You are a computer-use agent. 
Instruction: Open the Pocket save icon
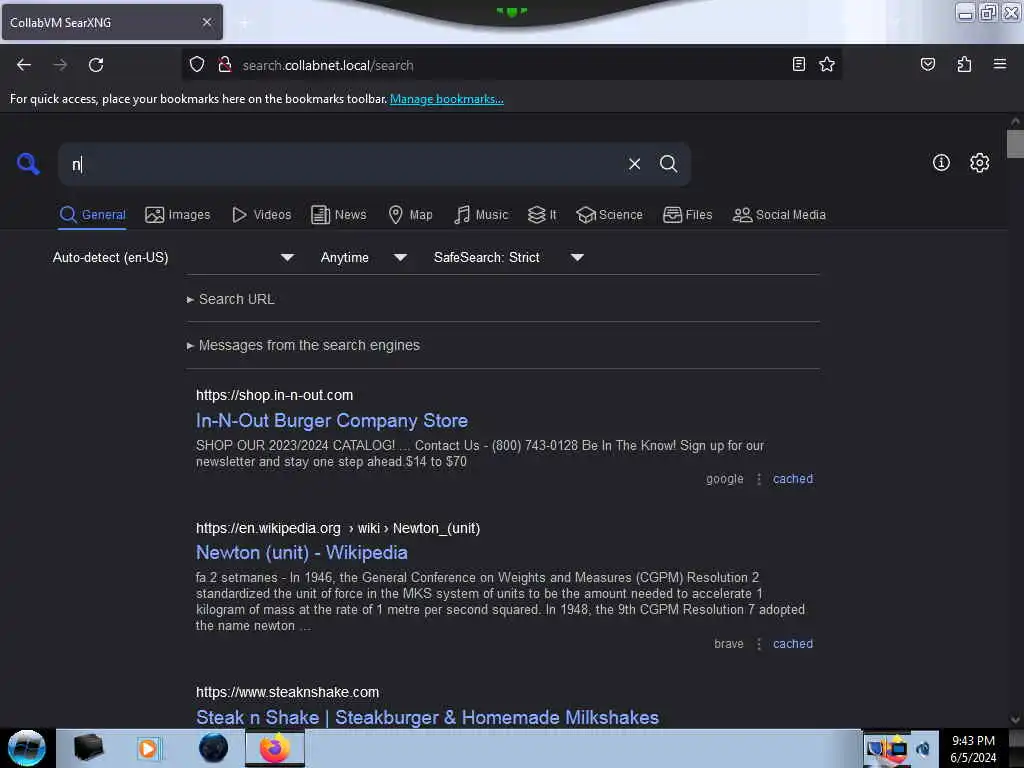(927, 64)
